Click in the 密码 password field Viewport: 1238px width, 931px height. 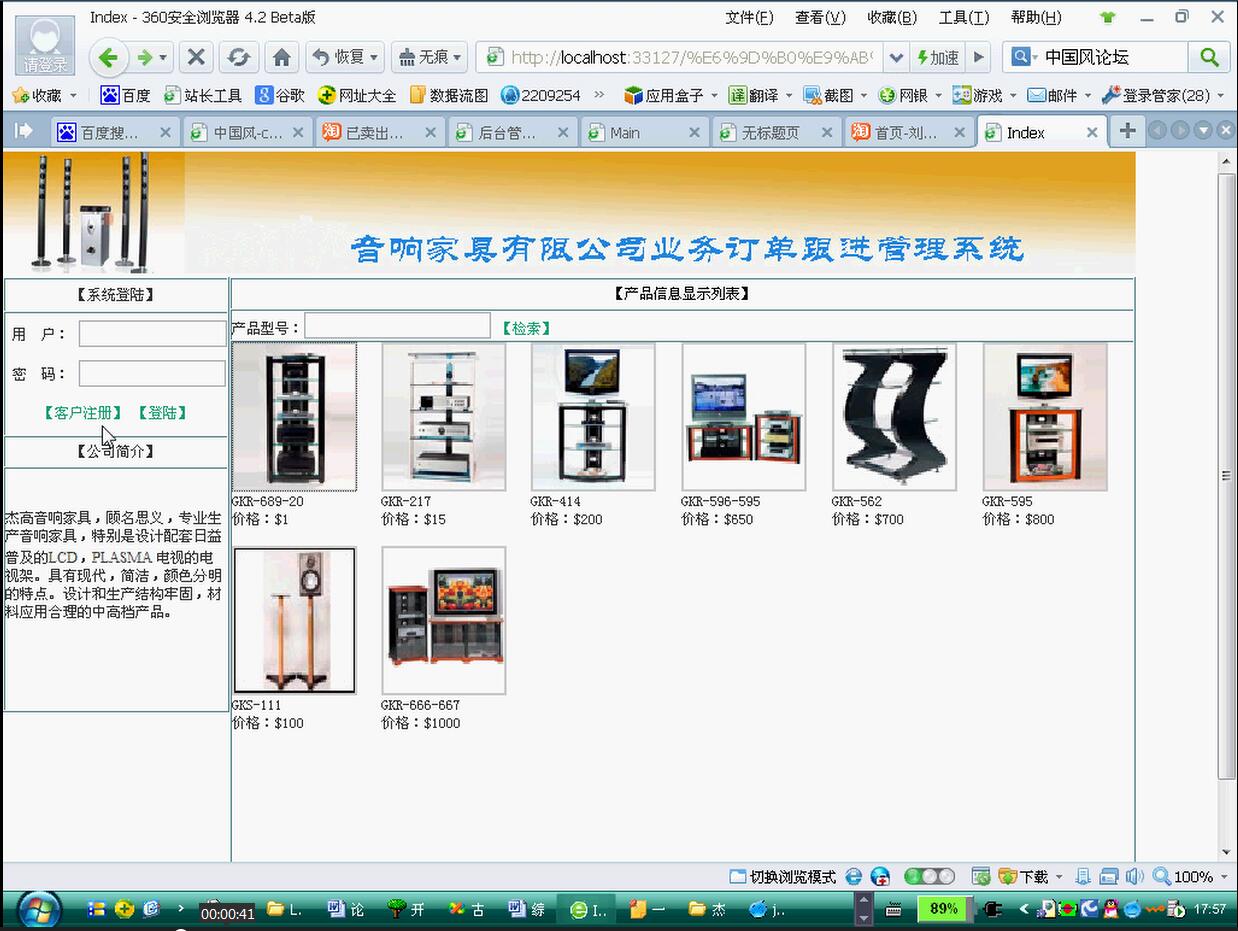[x=152, y=373]
